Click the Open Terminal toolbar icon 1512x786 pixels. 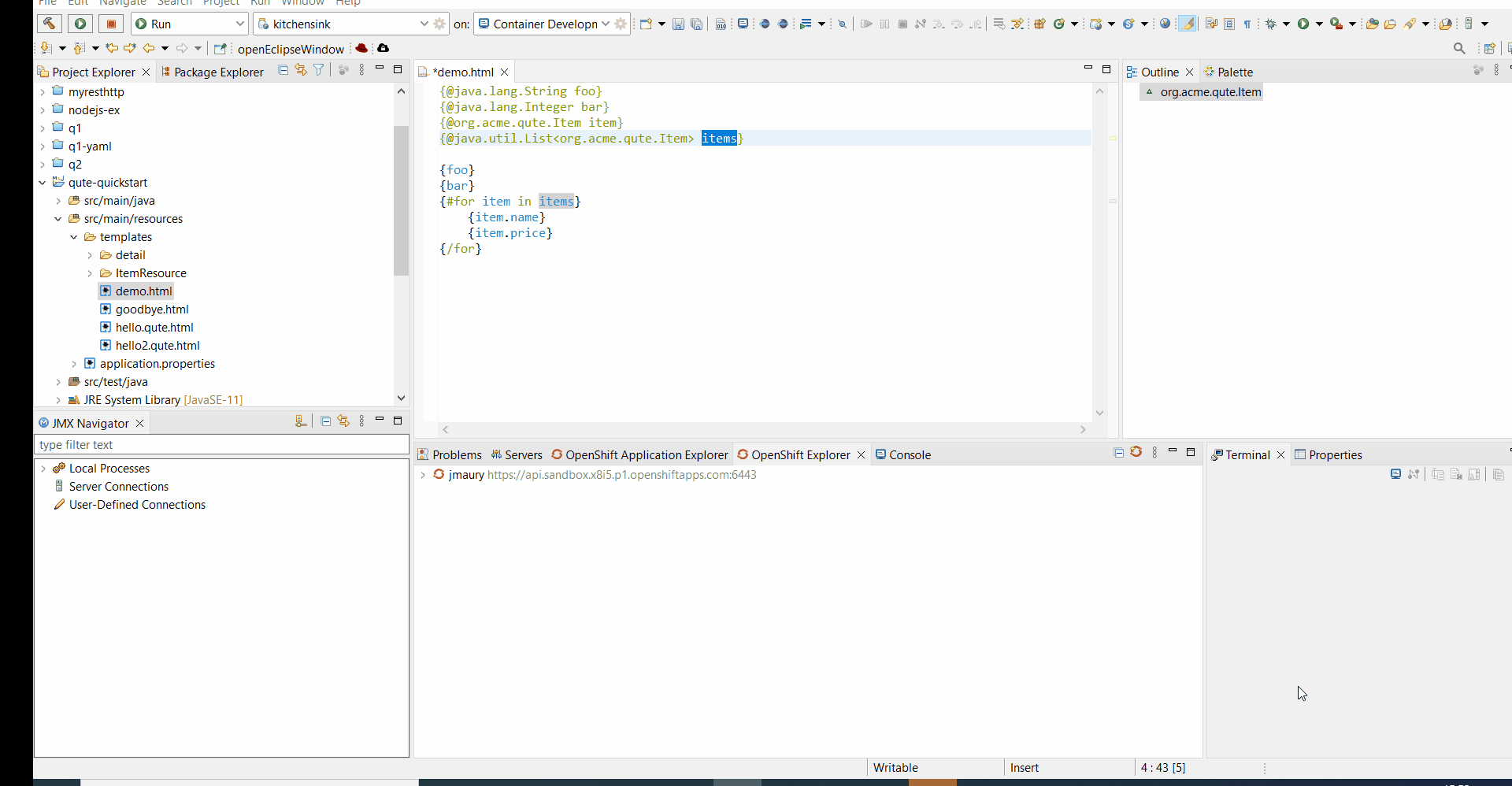(x=743, y=24)
